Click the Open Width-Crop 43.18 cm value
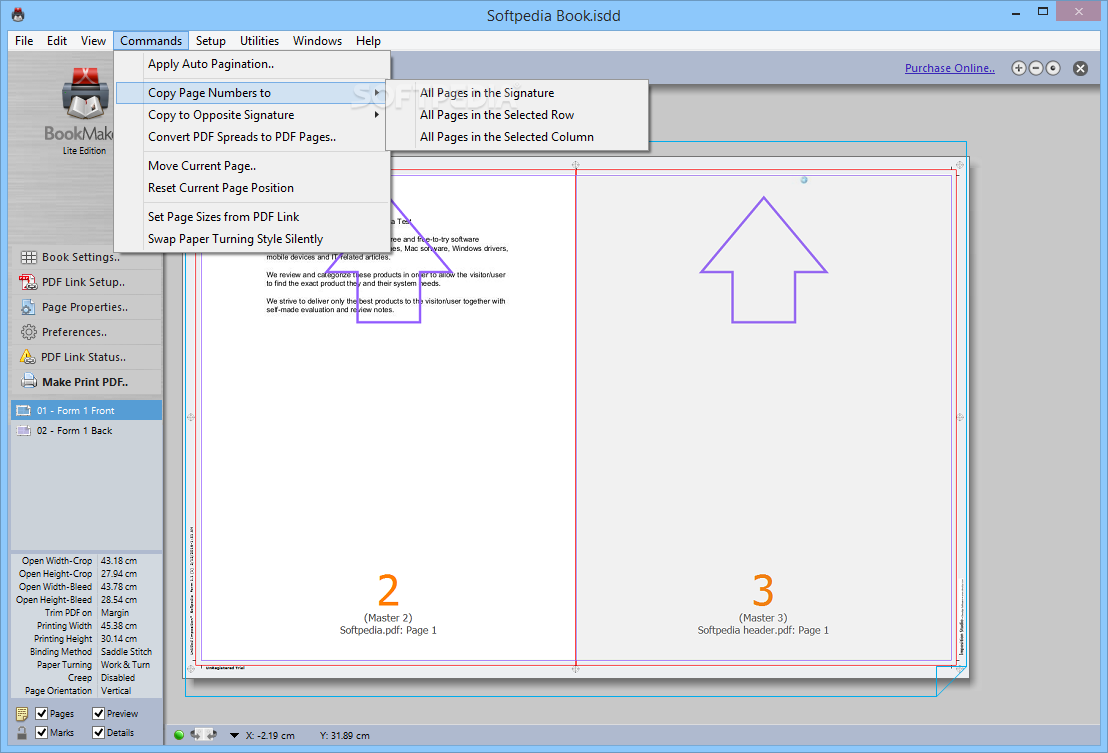This screenshot has width=1108, height=753. 119,561
